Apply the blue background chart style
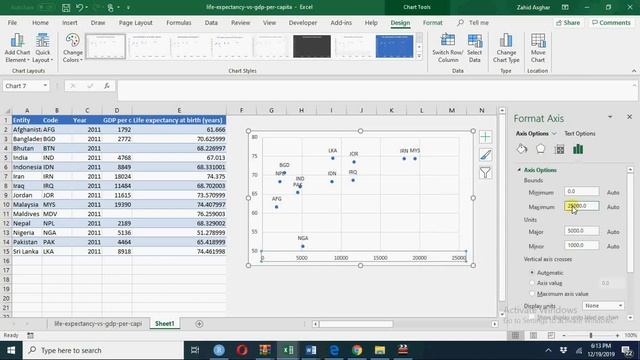The height and width of the screenshot is (360, 640). click(394, 46)
